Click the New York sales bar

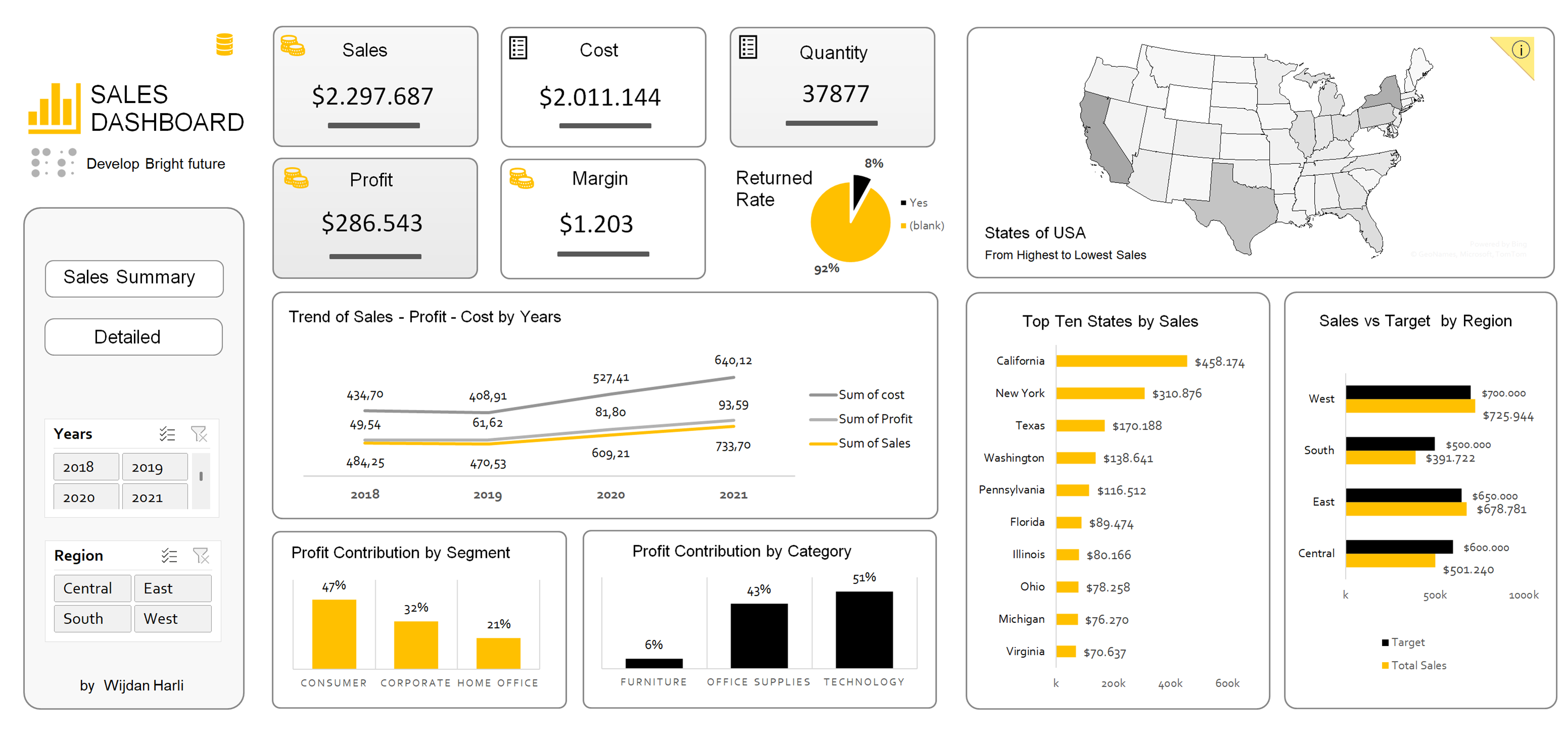coord(1100,393)
